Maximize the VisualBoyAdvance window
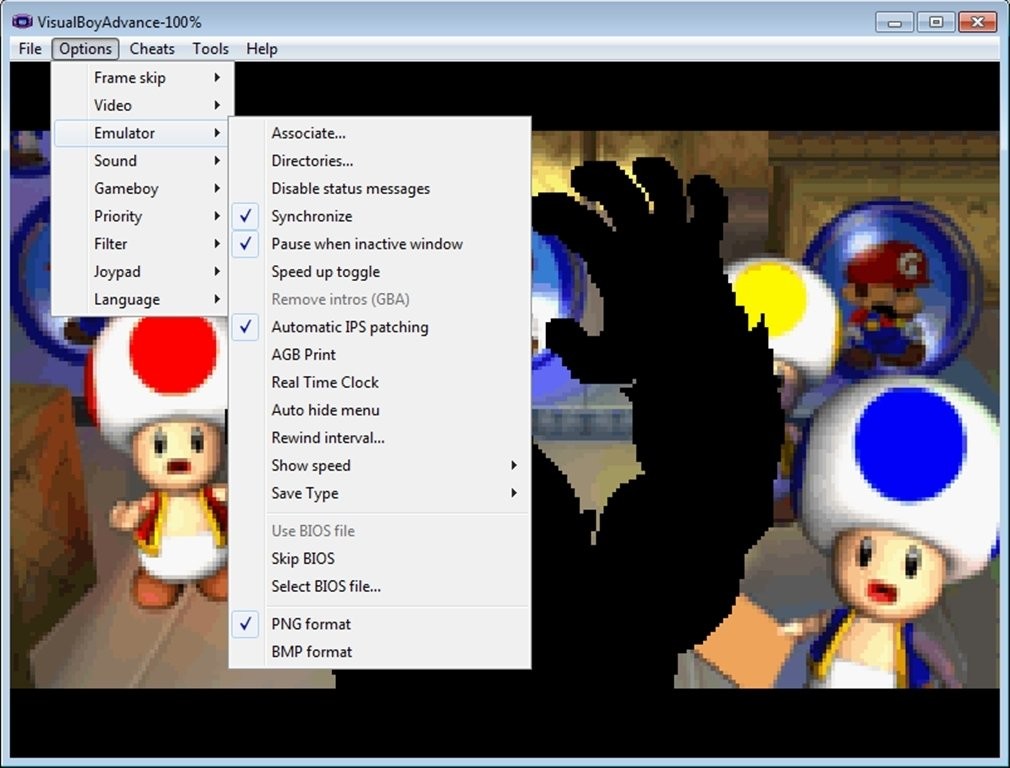1010x768 pixels. tap(936, 22)
